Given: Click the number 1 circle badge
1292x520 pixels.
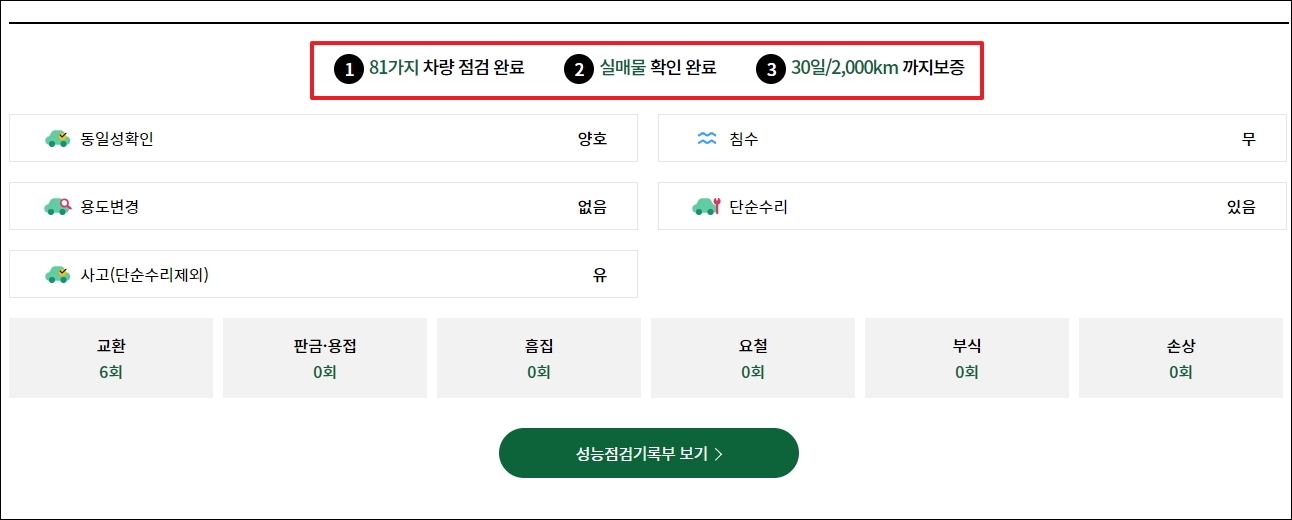Looking at the screenshot, I should click(347, 70).
